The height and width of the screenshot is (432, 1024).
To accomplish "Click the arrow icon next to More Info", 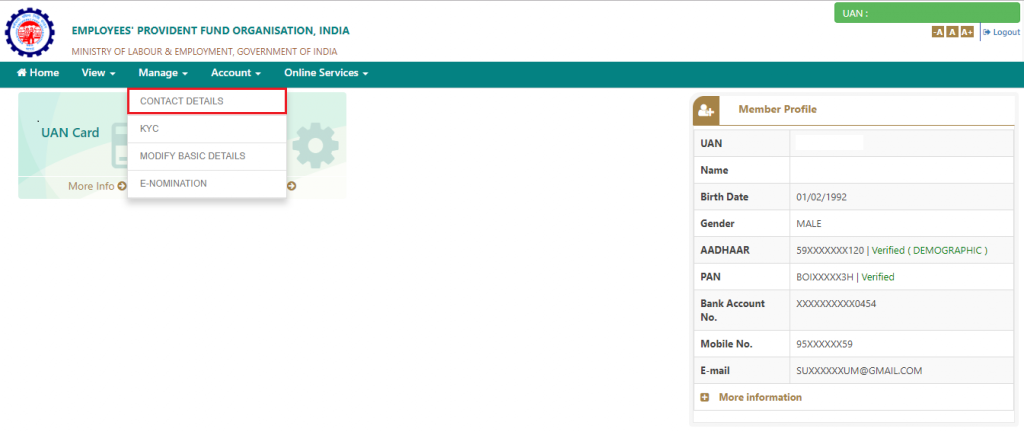I will 121,186.
